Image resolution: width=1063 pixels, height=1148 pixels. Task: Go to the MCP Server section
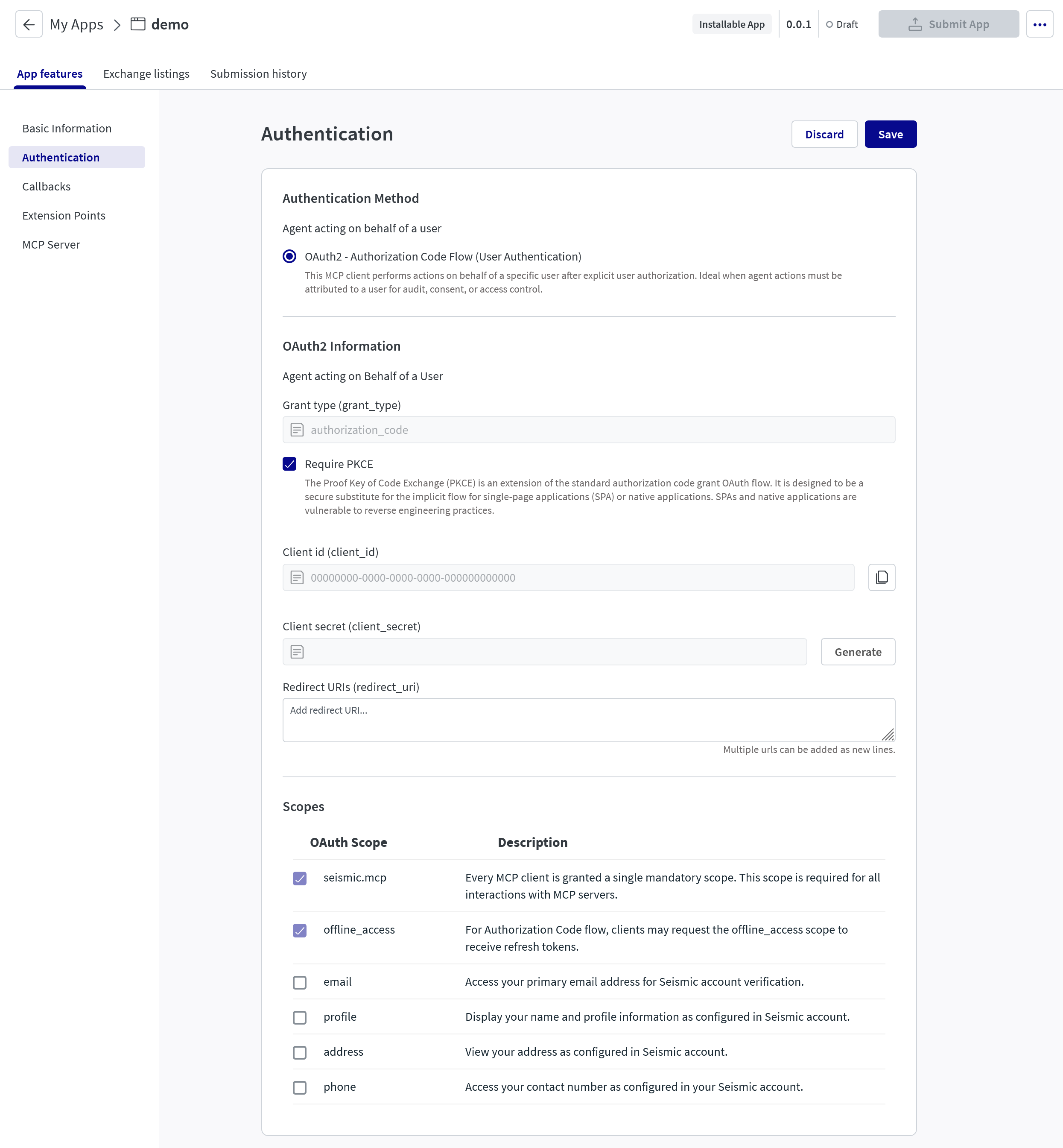(x=51, y=245)
